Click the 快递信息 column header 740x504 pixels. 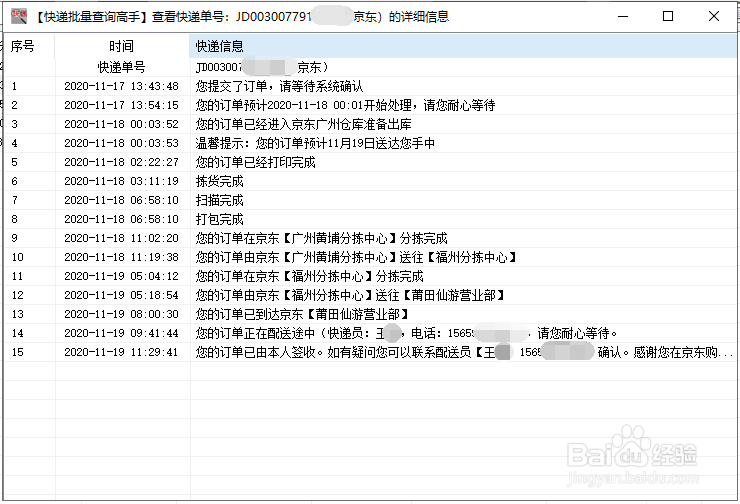coord(462,46)
